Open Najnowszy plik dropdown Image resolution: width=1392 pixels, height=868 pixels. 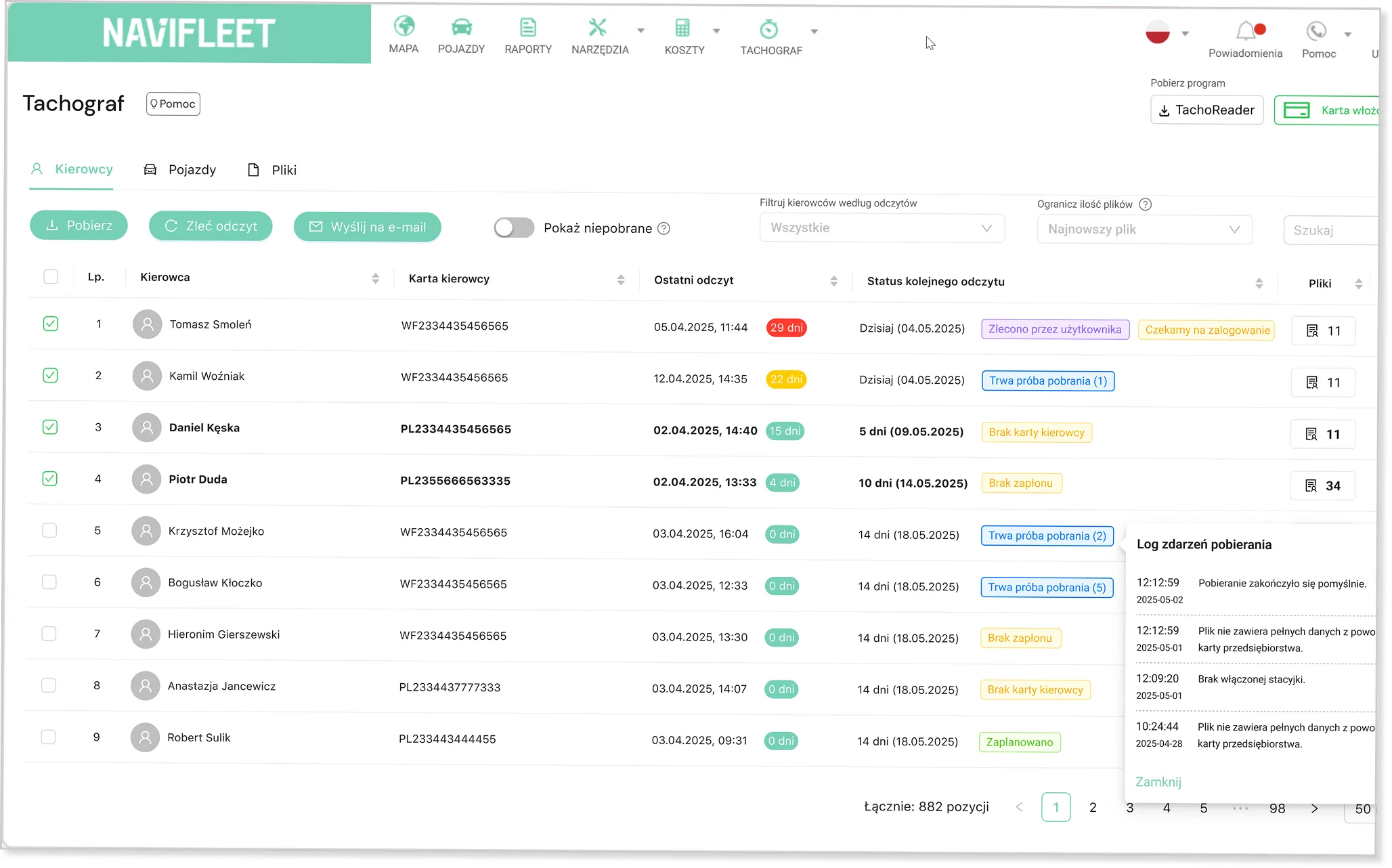click(x=1144, y=230)
